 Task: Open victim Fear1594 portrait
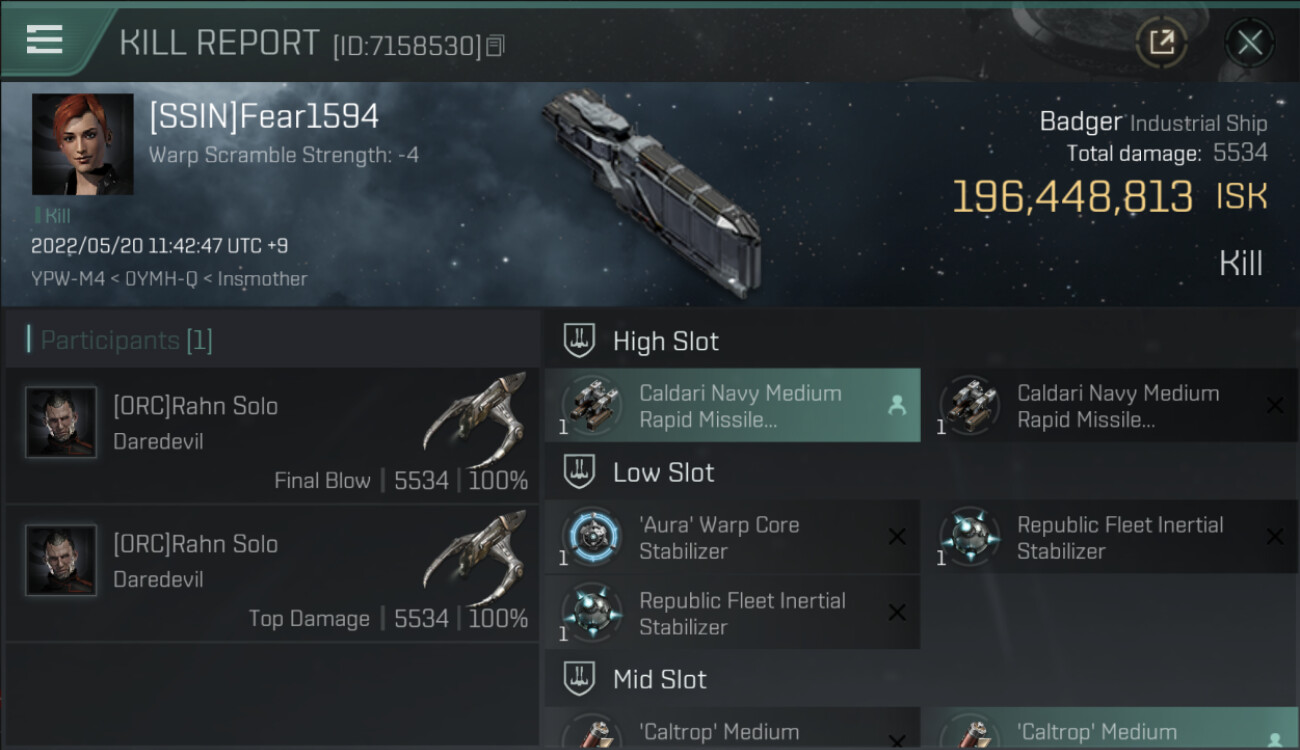coord(83,144)
